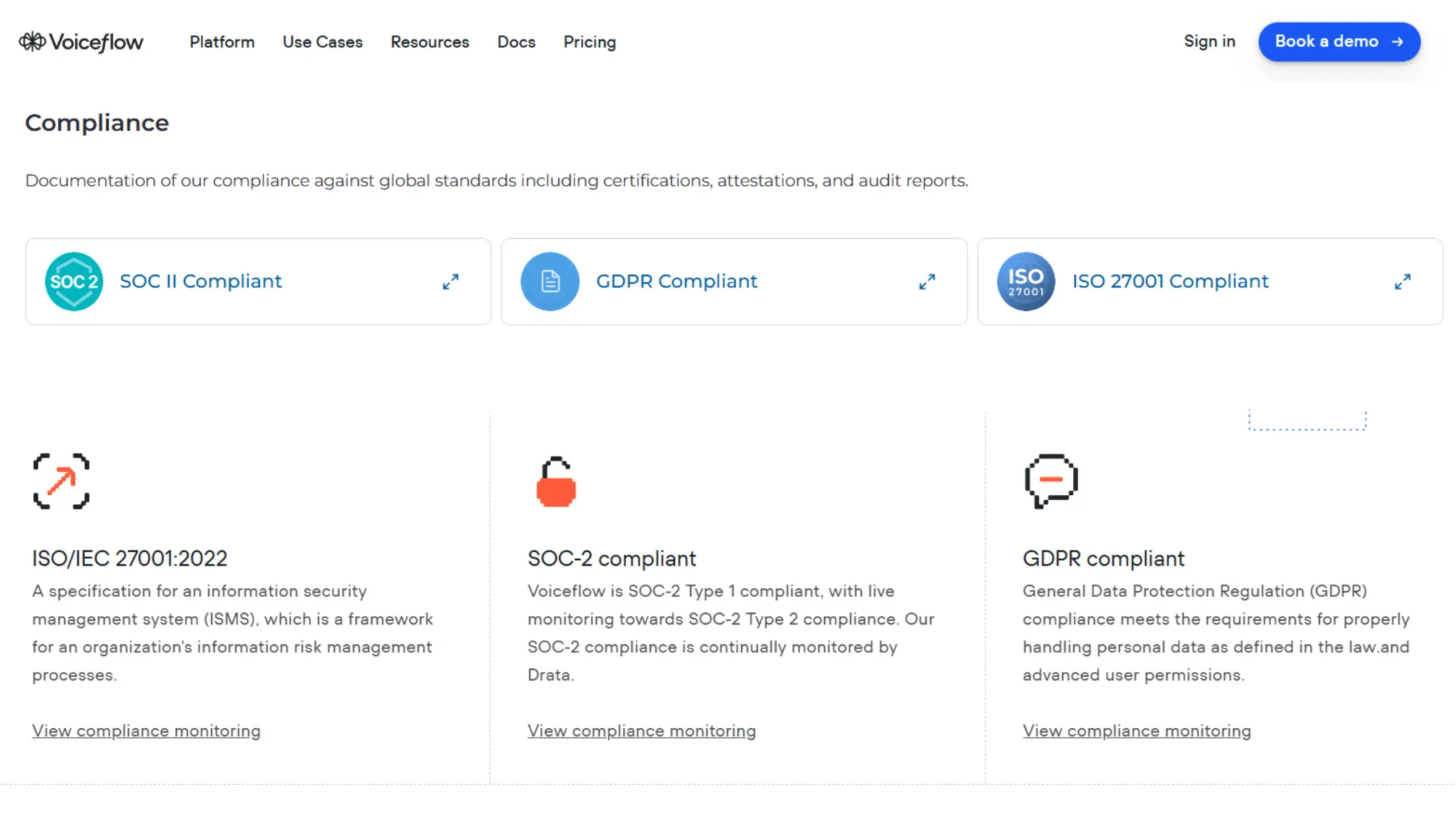Expand the SOC II Compliant card

click(451, 282)
